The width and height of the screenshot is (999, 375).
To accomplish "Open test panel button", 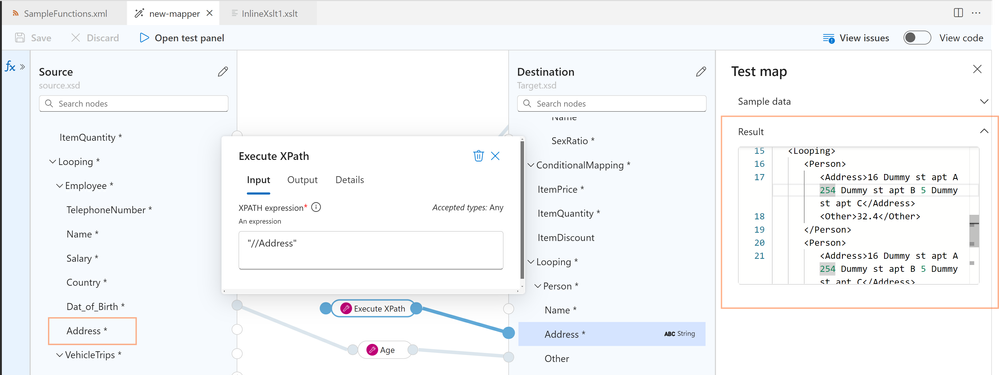I will tap(182, 38).
